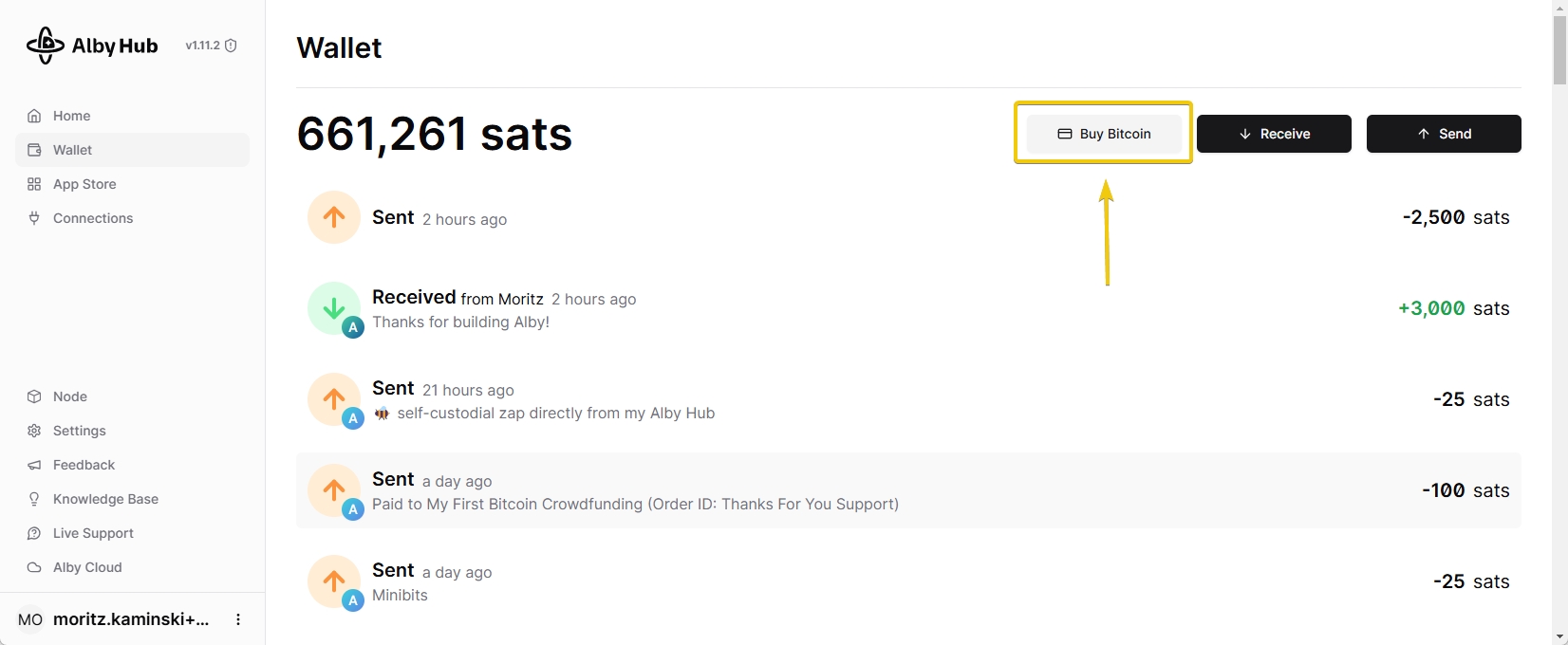
Task: Go to App Store in sidebar
Action: click(x=84, y=184)
